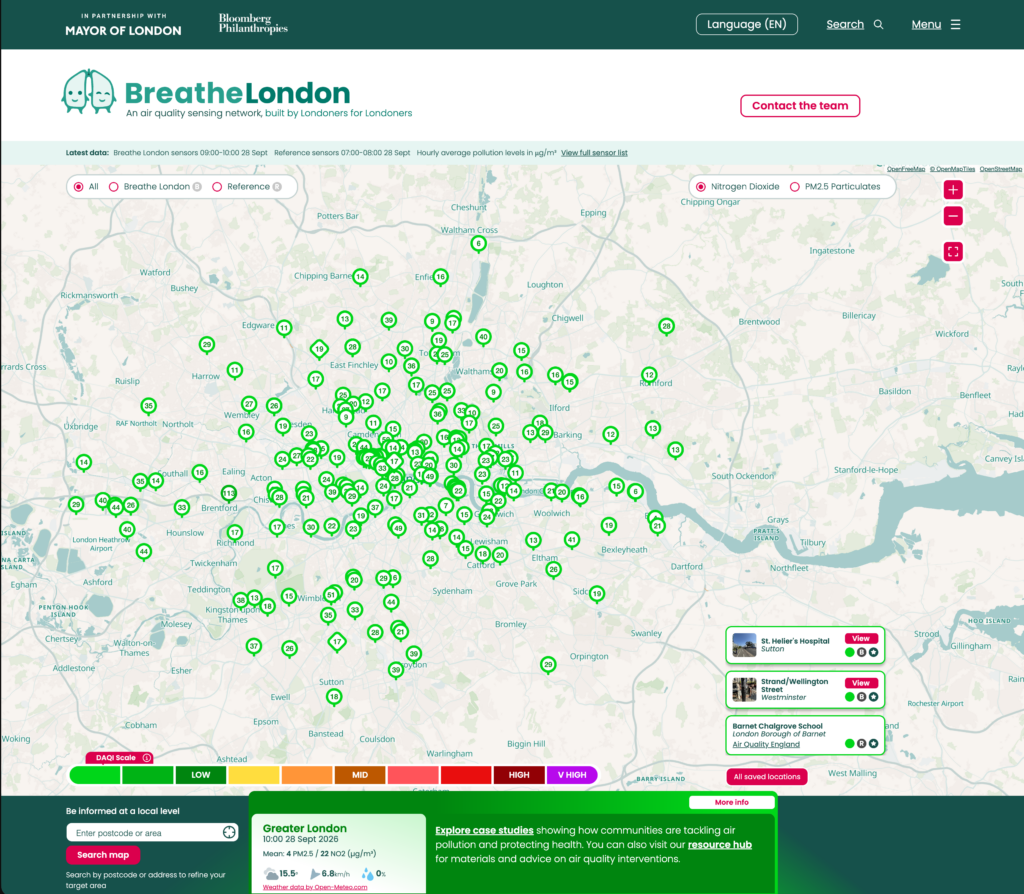Toggle fullscreen map view icon
The width and height of the screenshot is (1024, 894).
point(953,251)
